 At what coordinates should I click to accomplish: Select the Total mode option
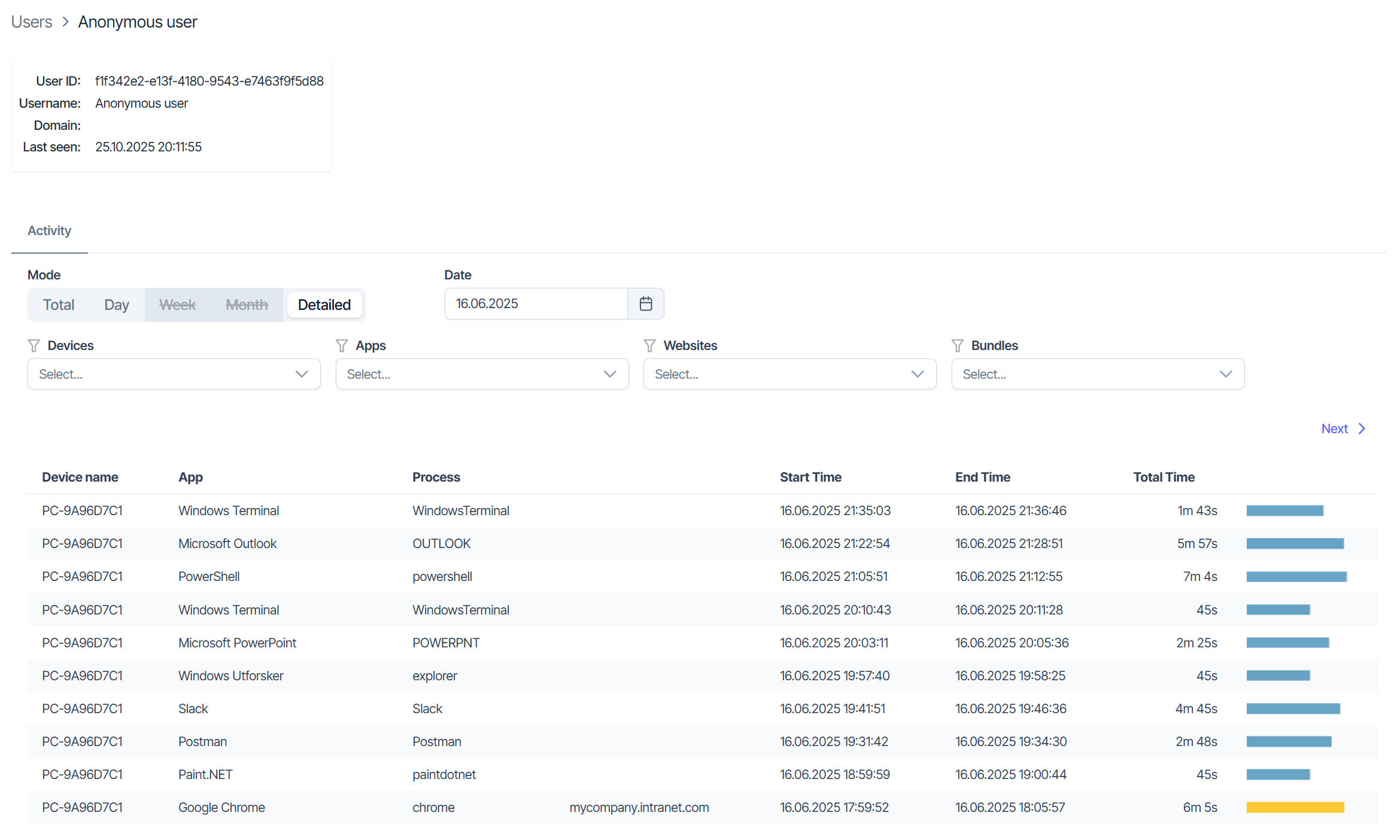pos(59,305)
